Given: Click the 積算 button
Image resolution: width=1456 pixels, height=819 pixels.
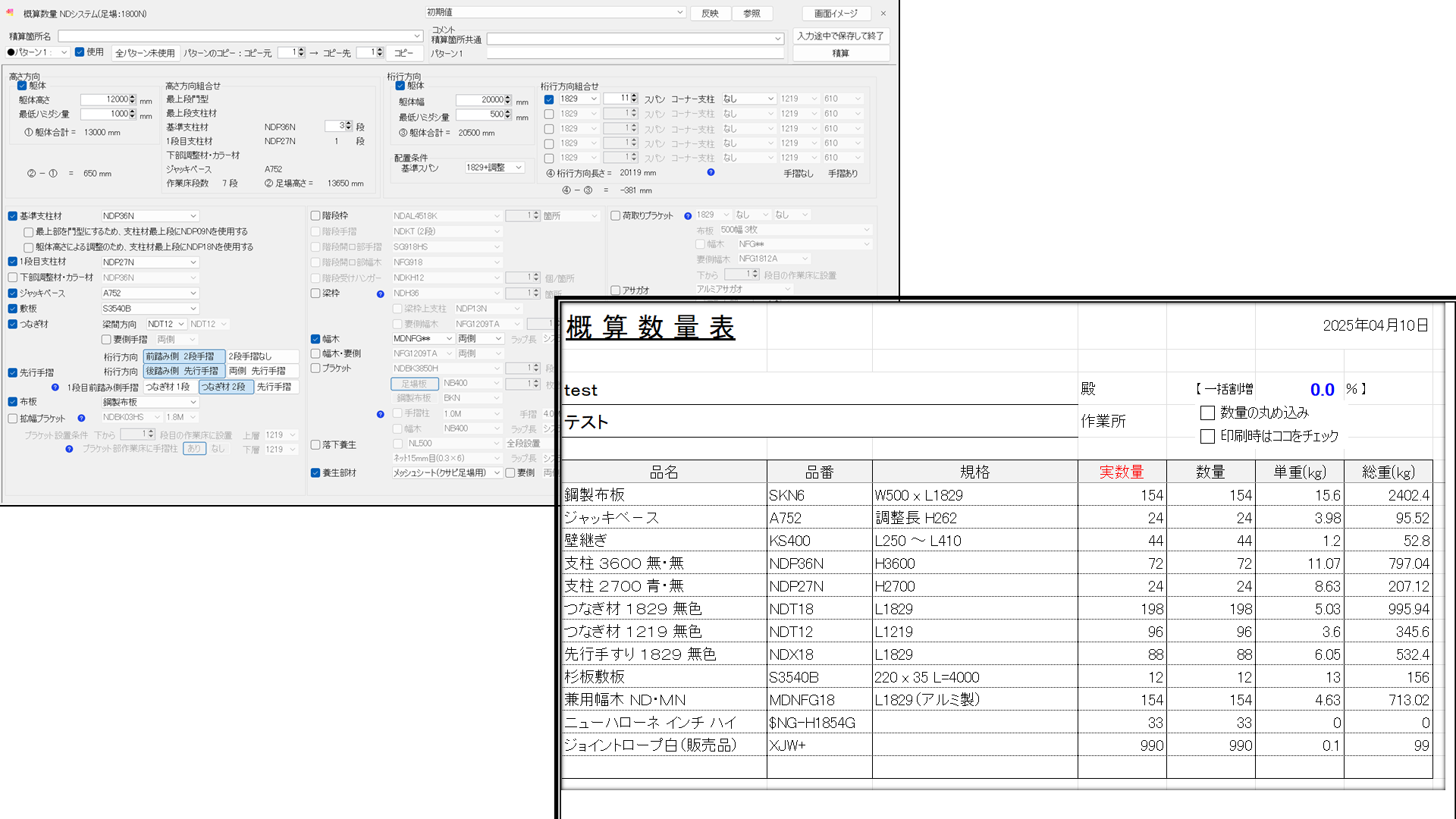Looking at the screenshot, I should pos(840,53).
